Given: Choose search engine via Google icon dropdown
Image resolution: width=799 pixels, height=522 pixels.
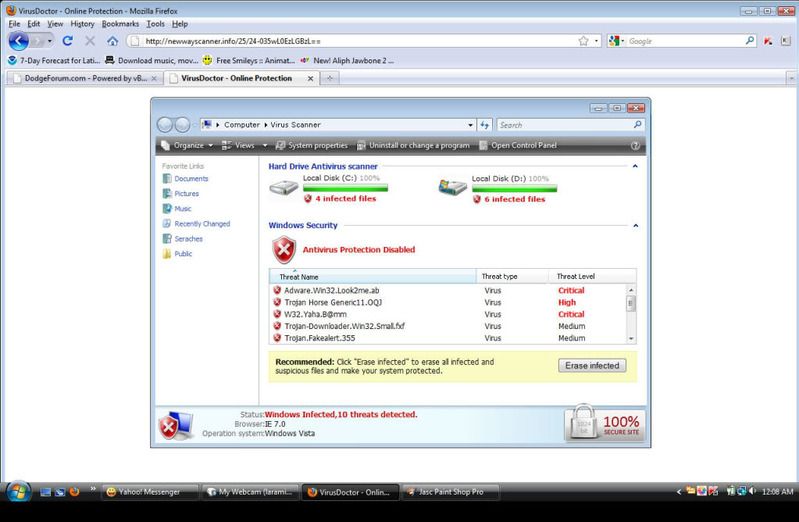Looking at the screenshot, I should click(616, 41).
